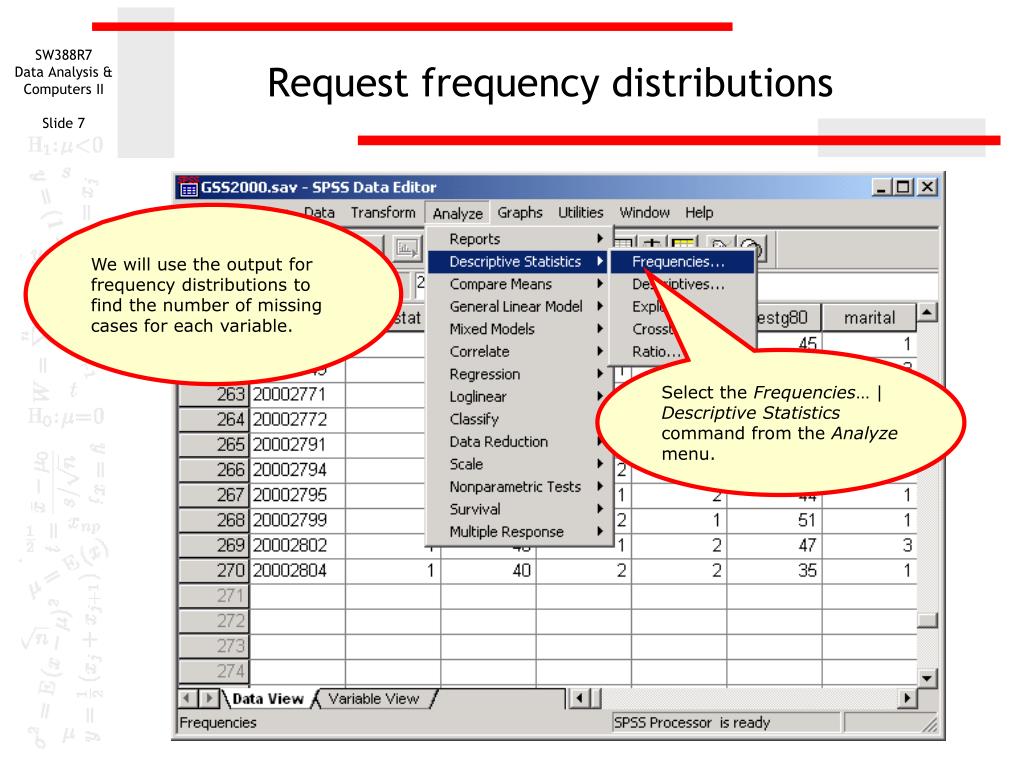Viewport: 1024px width, 768px height.
Task: Expand the Nonparametric Tests submenu
Action: 514,487
